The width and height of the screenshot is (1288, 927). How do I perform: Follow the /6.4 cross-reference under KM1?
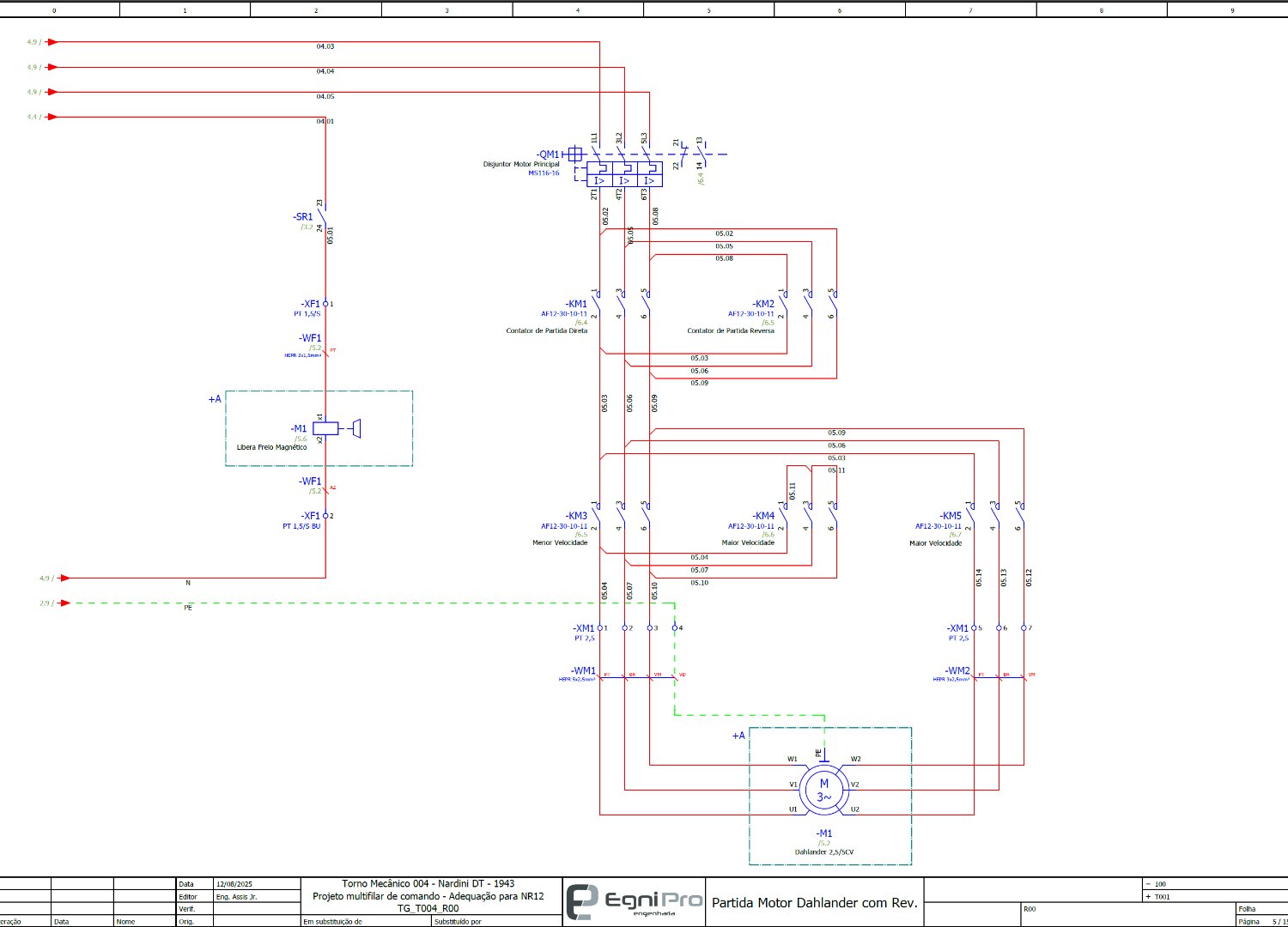click(x=581, y=323)
